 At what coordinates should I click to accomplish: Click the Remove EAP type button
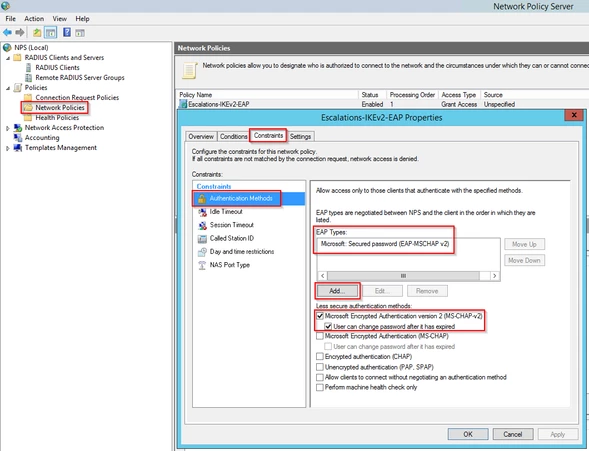(427, 291)
